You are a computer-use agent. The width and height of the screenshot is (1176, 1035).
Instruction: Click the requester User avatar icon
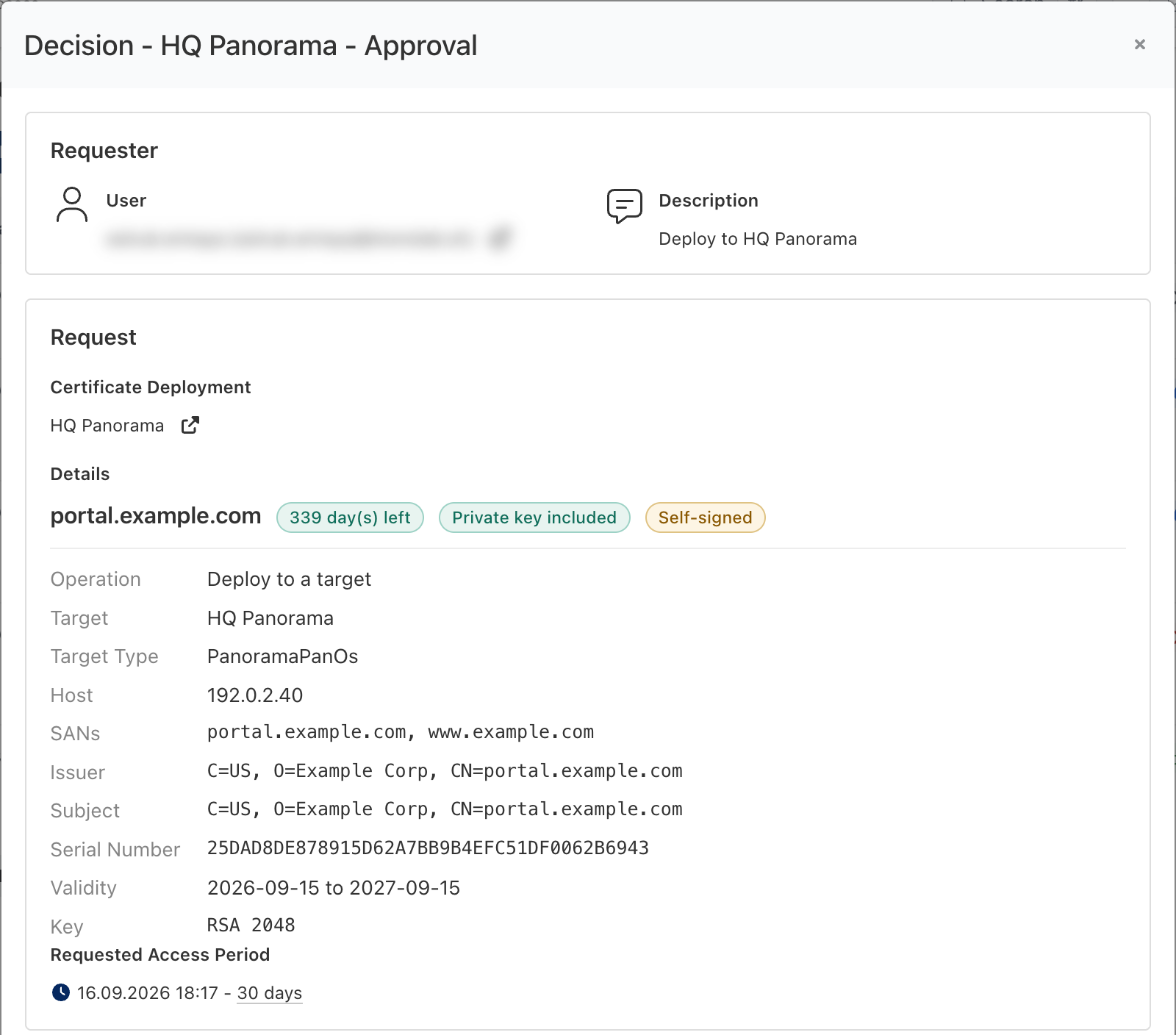tap(72, 205)
